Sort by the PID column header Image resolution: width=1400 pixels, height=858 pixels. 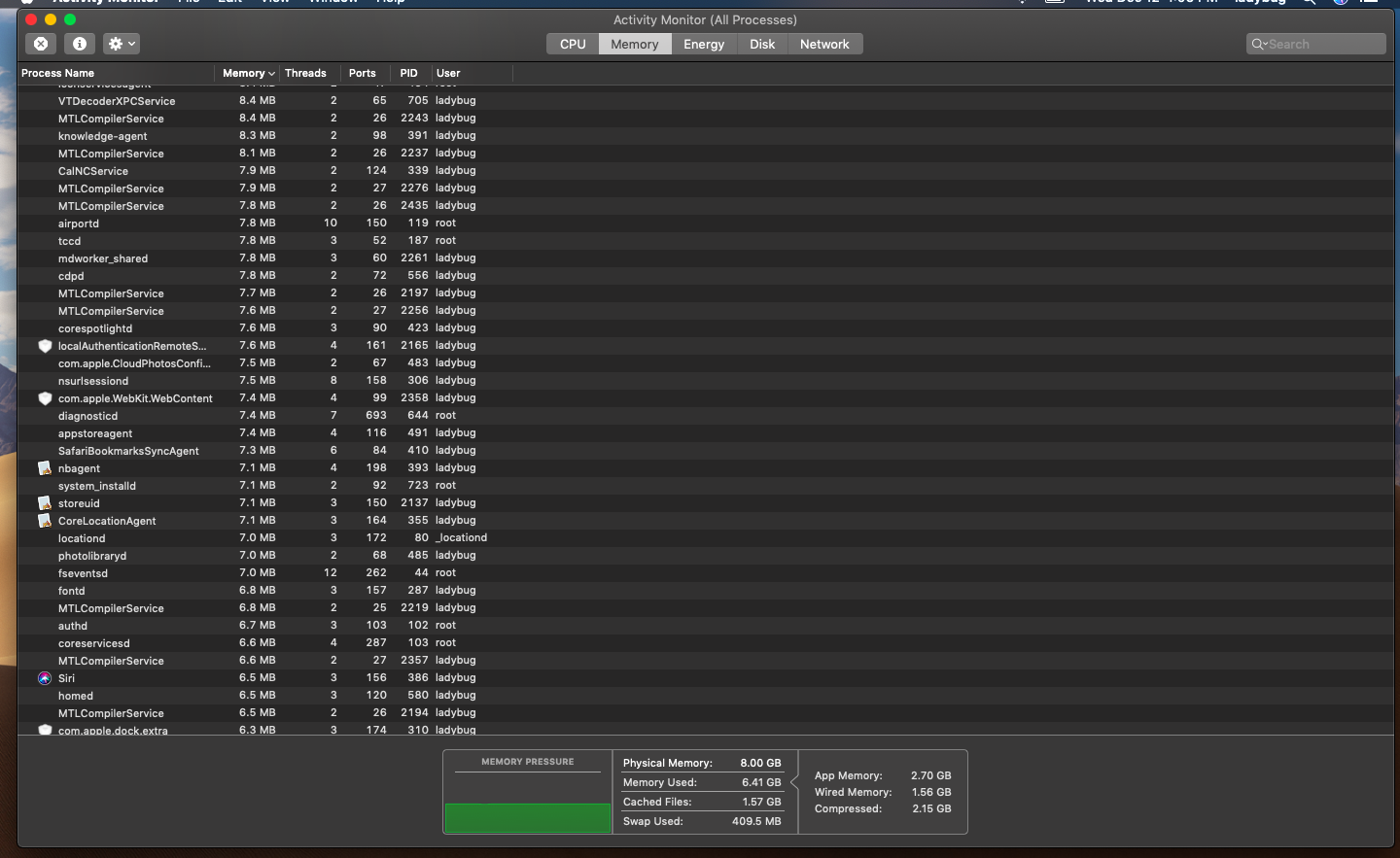(x=410, y=73)
